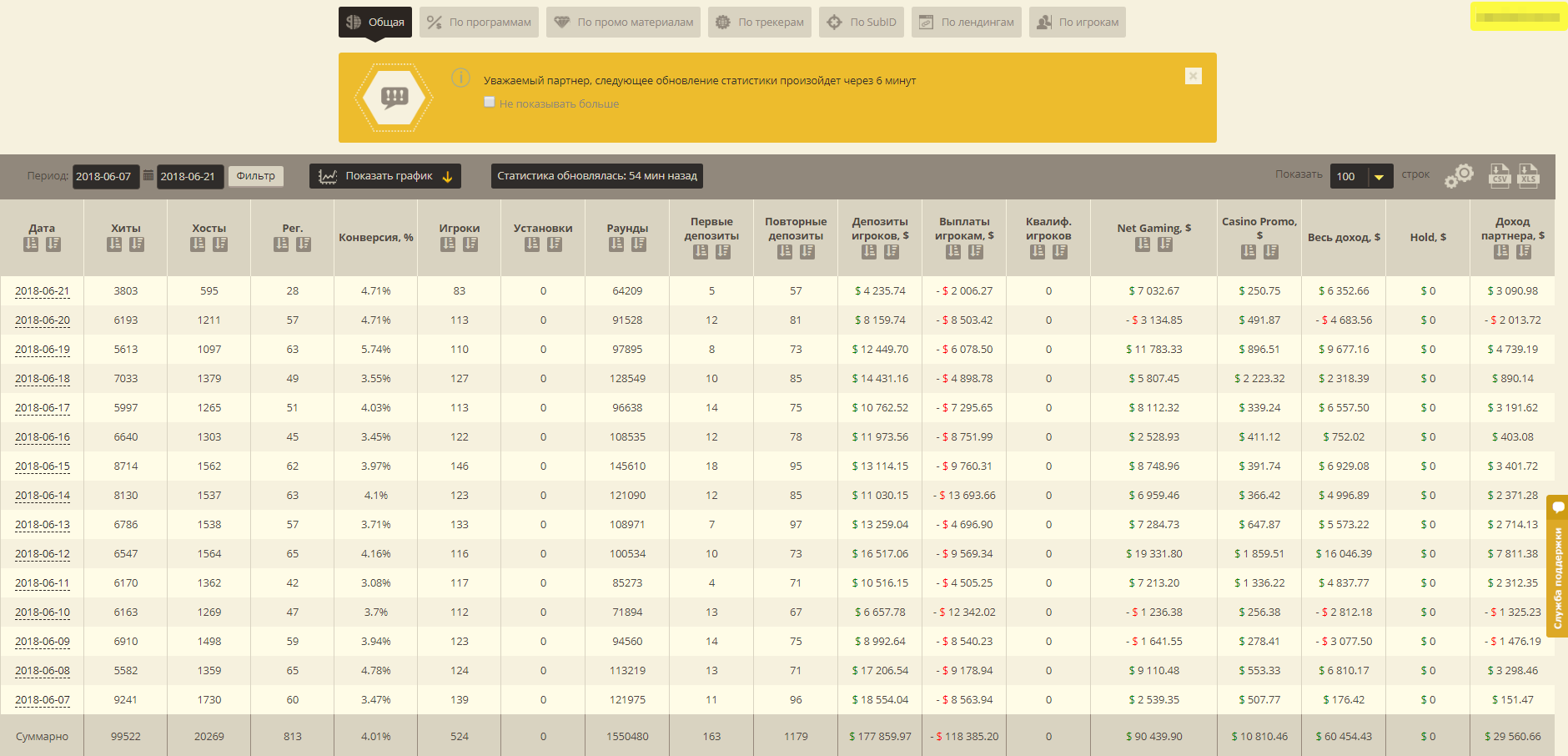Click the period end date field
Image resolution: width=1568 pixels, height=756 pixels.
pos(189,176)
